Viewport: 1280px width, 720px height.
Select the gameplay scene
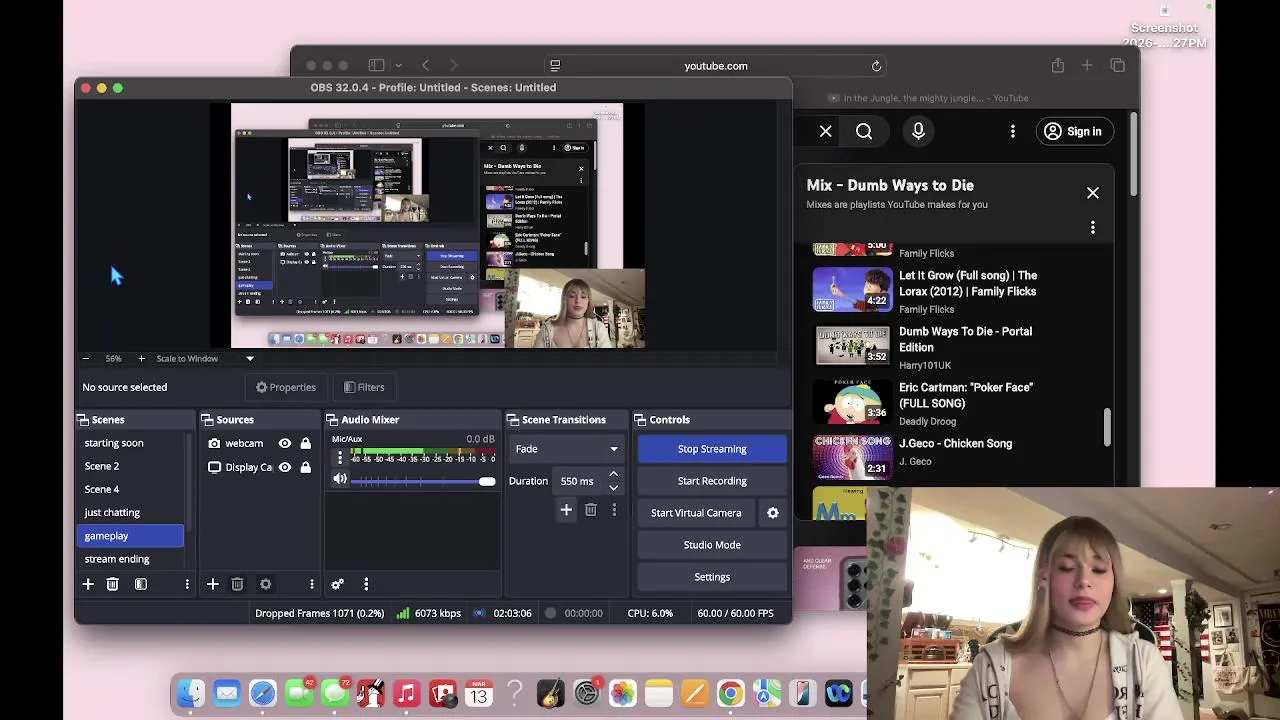pyautogui.click(x=130, y=536)
